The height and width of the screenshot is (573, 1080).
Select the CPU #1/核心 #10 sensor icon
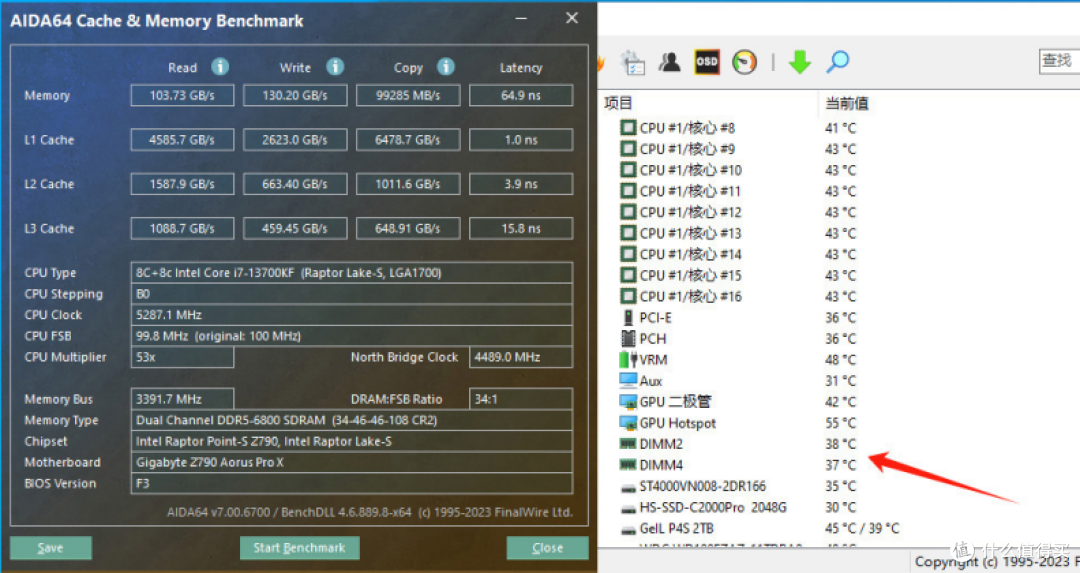tap(627, 169)
